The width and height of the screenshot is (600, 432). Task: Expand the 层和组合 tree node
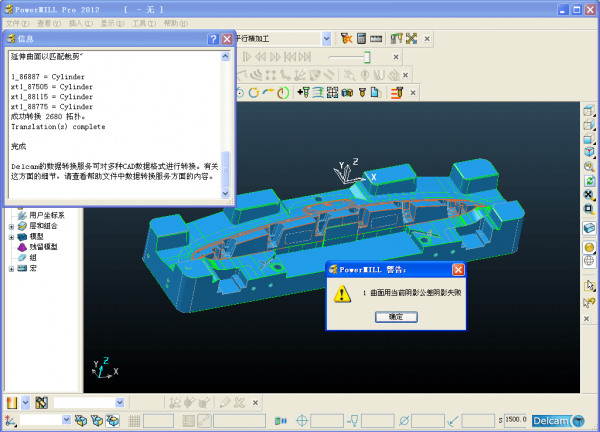pyautogui.click(x=11, y=227)
